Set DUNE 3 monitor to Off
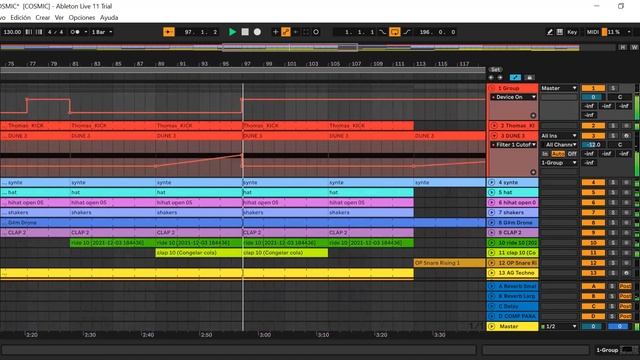 click(x=572, y=153)
